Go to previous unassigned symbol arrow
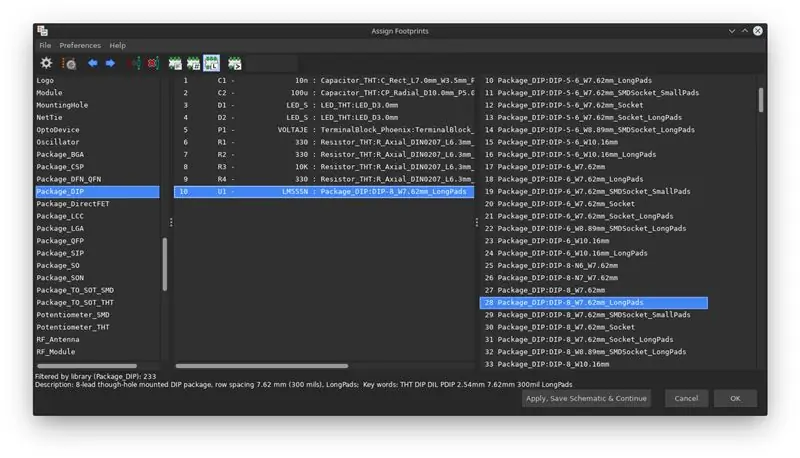This screenshot has height=458, width=800. pos(92,63)
